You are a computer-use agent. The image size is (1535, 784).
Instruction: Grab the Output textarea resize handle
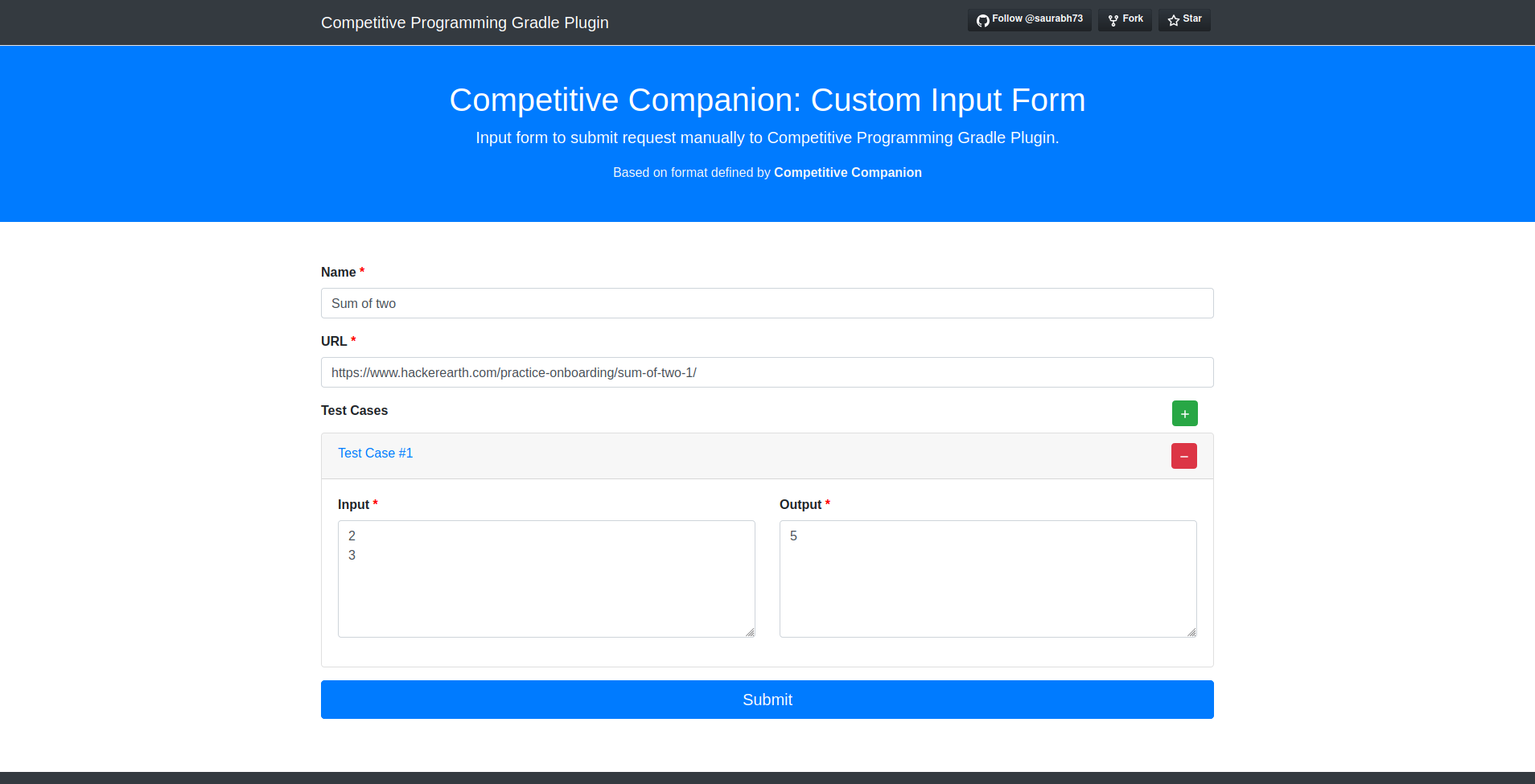pos(1191,632)
